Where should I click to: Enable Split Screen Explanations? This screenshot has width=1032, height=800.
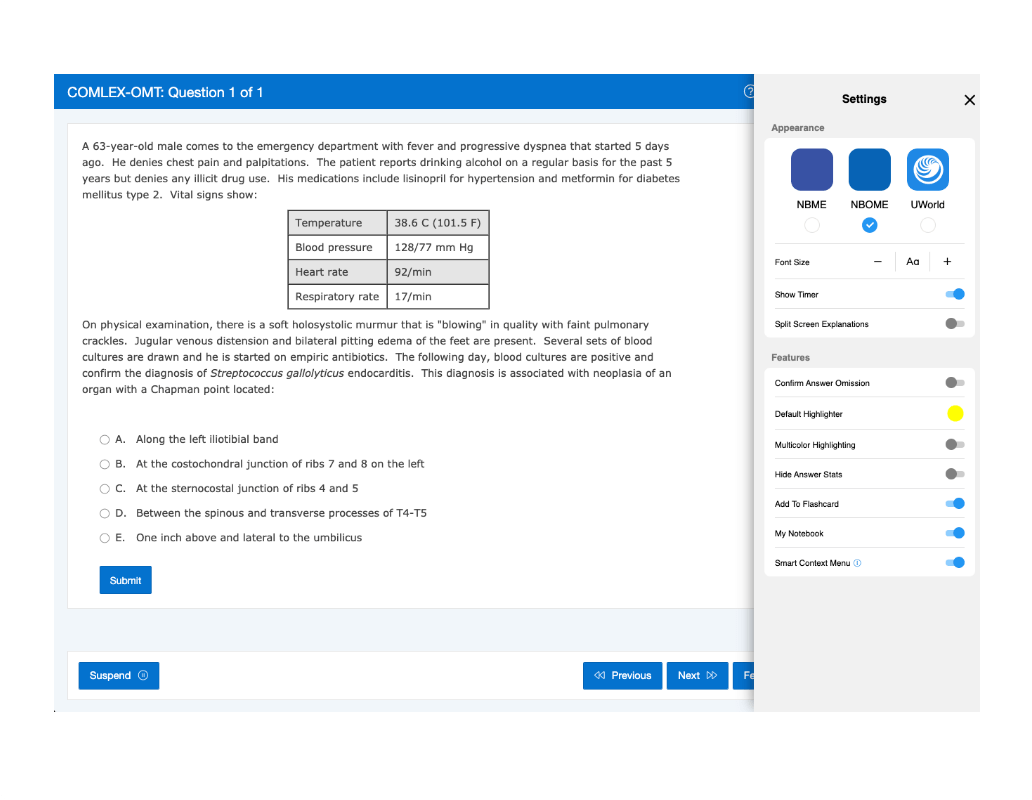(x=954, y=324)
